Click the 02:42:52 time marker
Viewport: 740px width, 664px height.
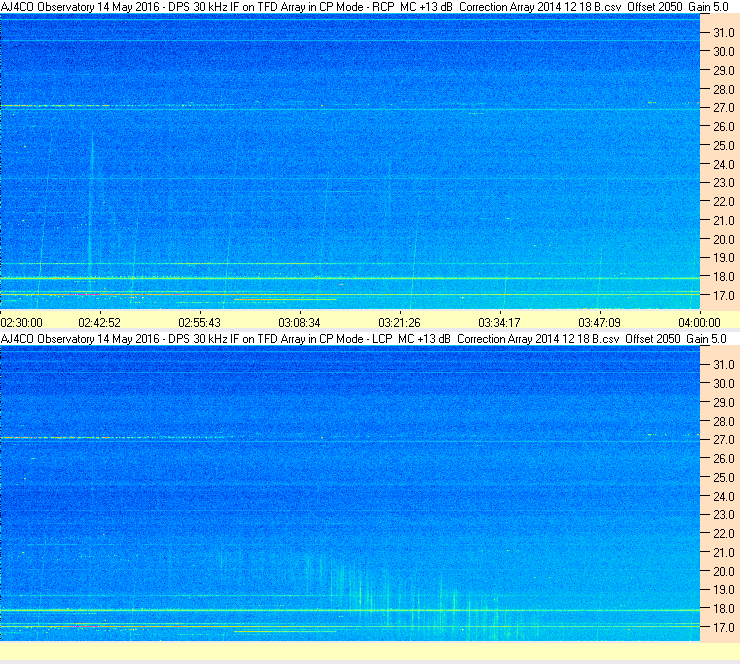click(x=100, y=323)
